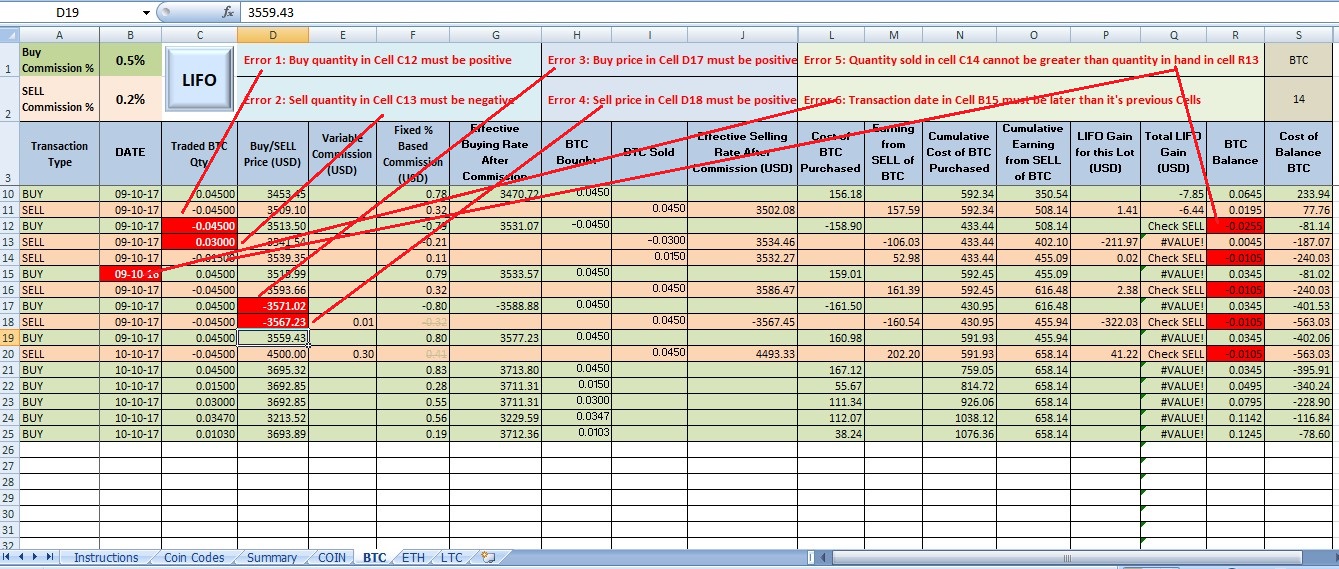Select column N header
1339x569 pixels.
pos(960,35)
